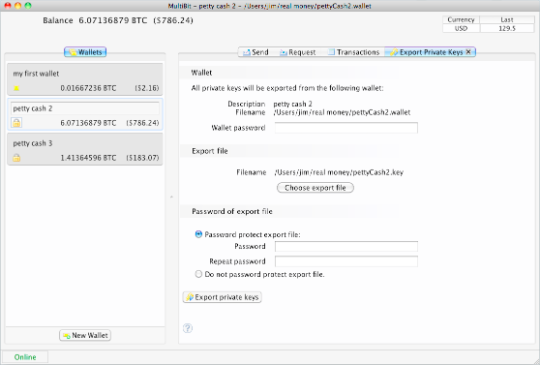Click the 1.41364596 BTC amount
Screen dimensions: 540x365
[x=88, y=158]
